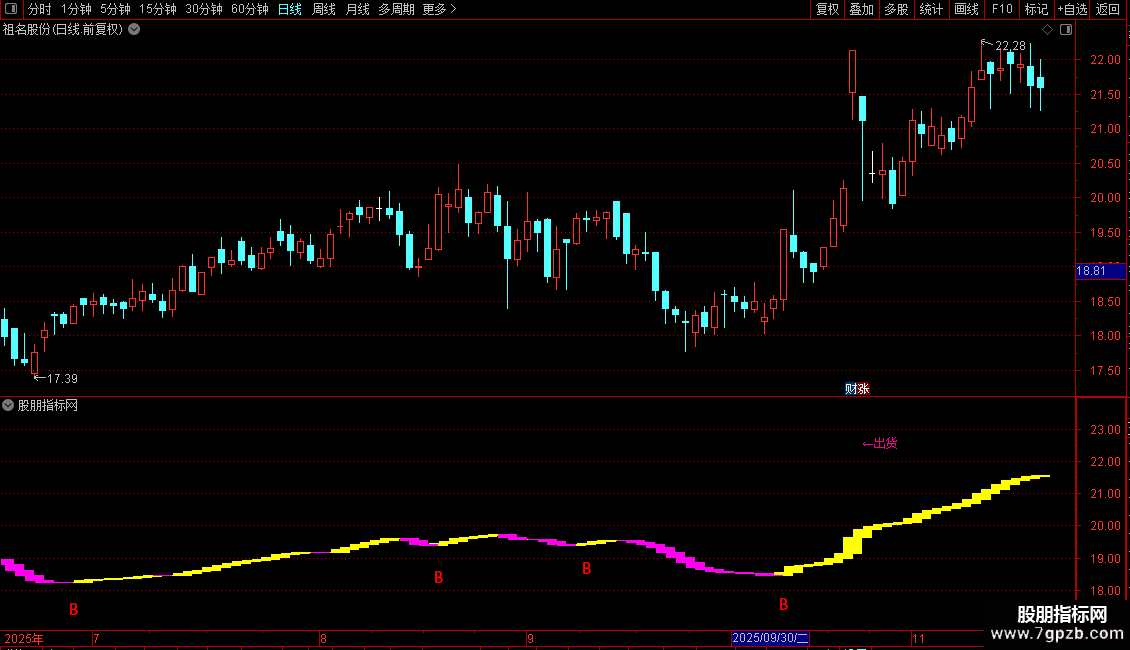
Task: Click the 20.00 main chart axis label
Action: coord(1105,198)
